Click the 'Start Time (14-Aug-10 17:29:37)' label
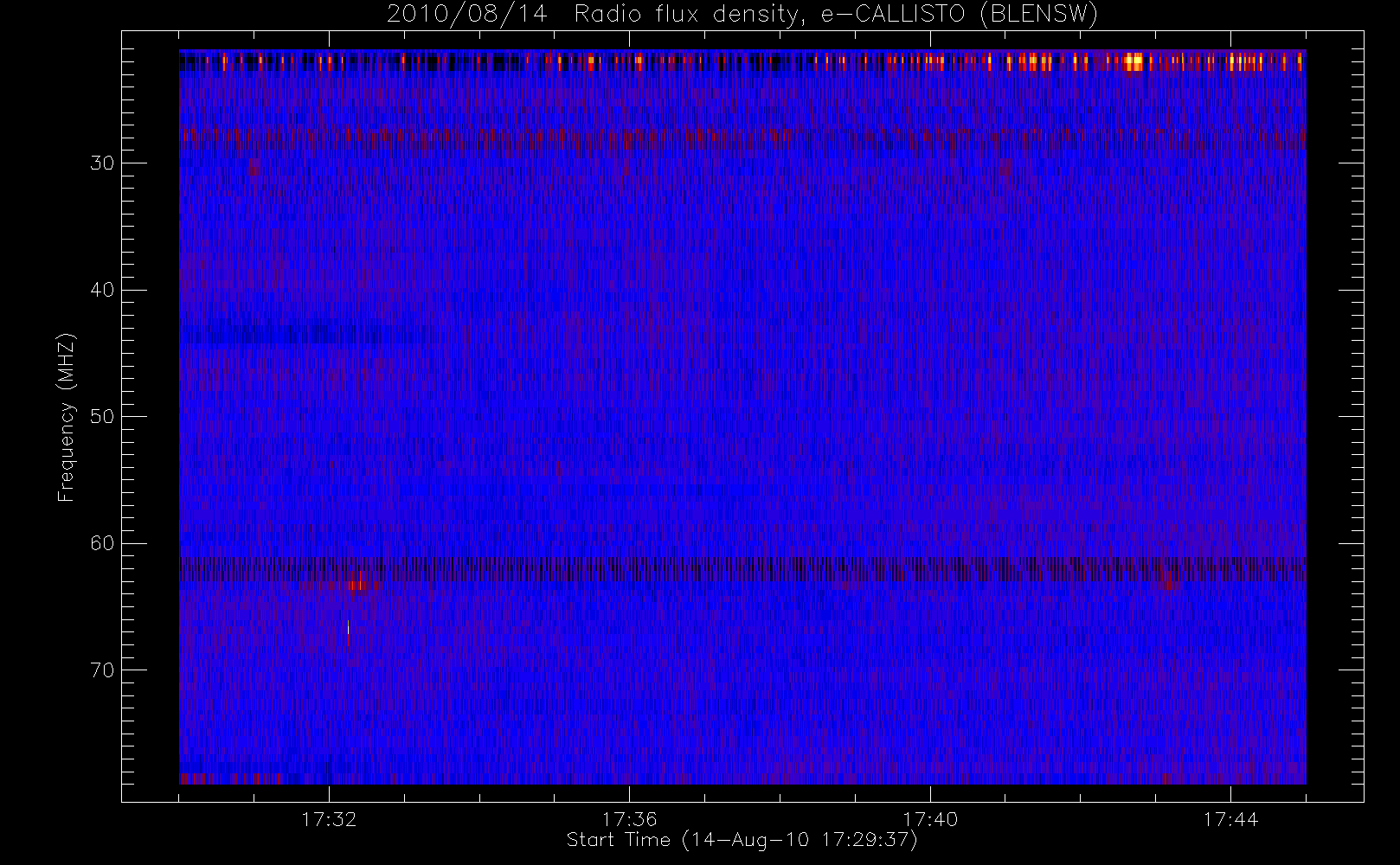Screen dimensions: 1400x865 click(742, 840)
